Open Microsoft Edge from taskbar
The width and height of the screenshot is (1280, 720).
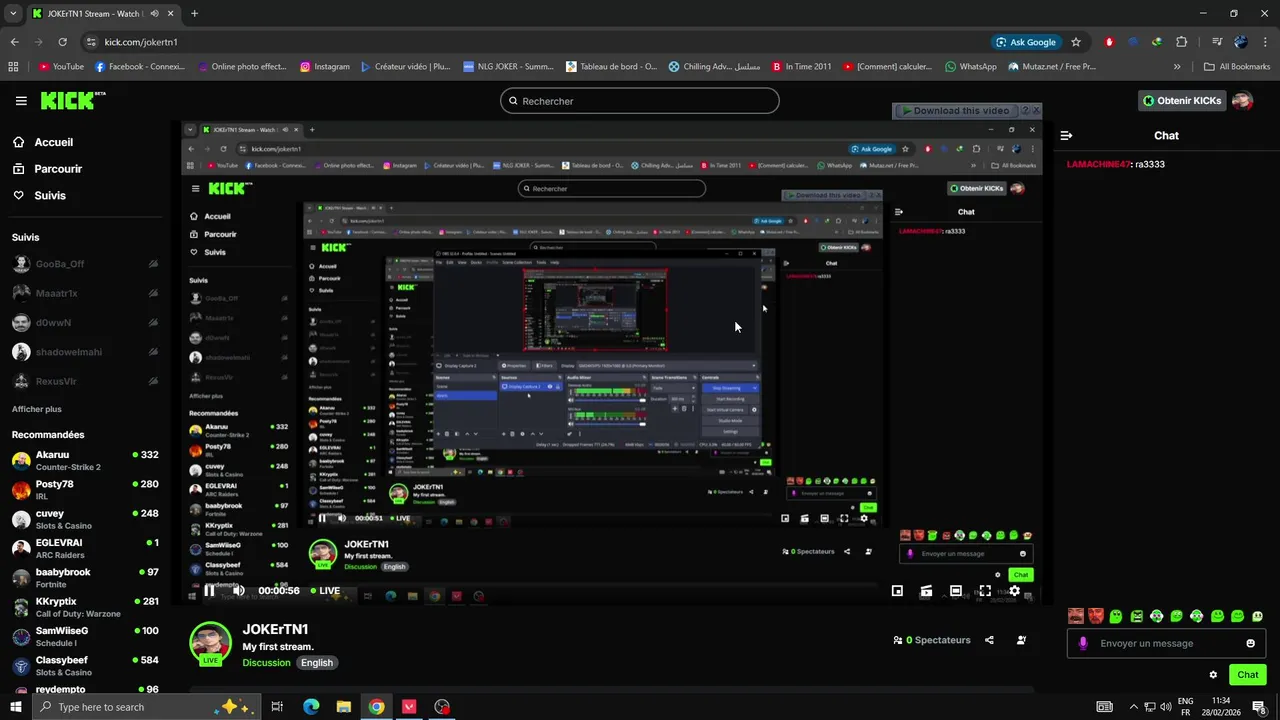click(311, 707)
